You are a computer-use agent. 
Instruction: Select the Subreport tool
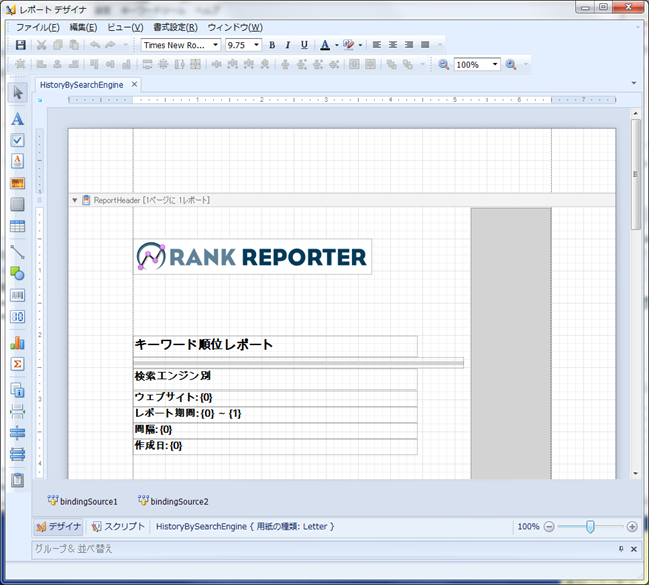pyautogui.click(x=17, y=480)
